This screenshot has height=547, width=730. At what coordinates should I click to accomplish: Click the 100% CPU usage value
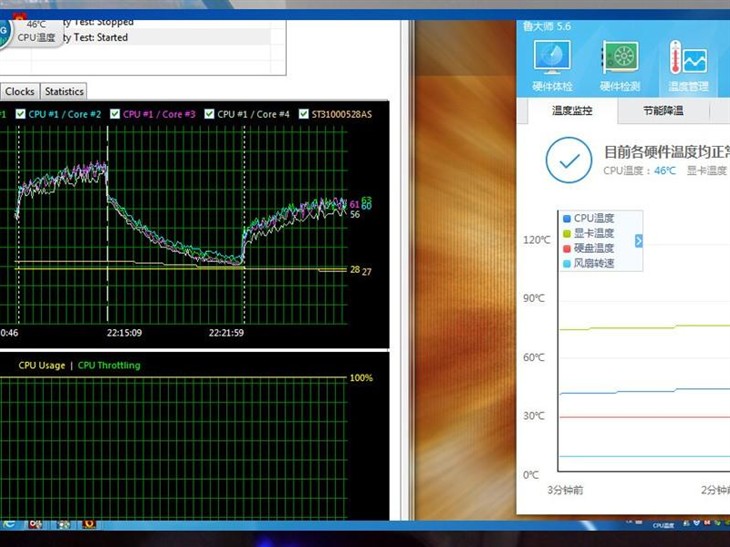tap(361, 378)
